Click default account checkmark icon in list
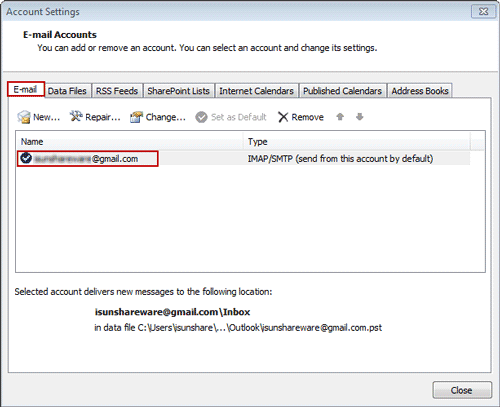Viewport: 500px width, 407px height. [26, 158]
